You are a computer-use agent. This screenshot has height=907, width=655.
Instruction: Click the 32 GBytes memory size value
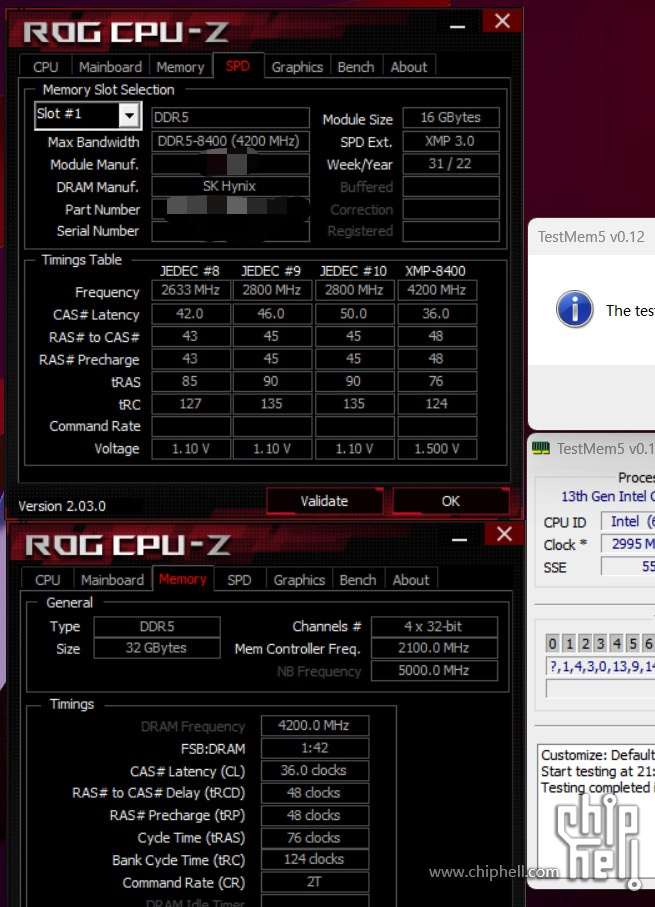[x=157, y=648]
